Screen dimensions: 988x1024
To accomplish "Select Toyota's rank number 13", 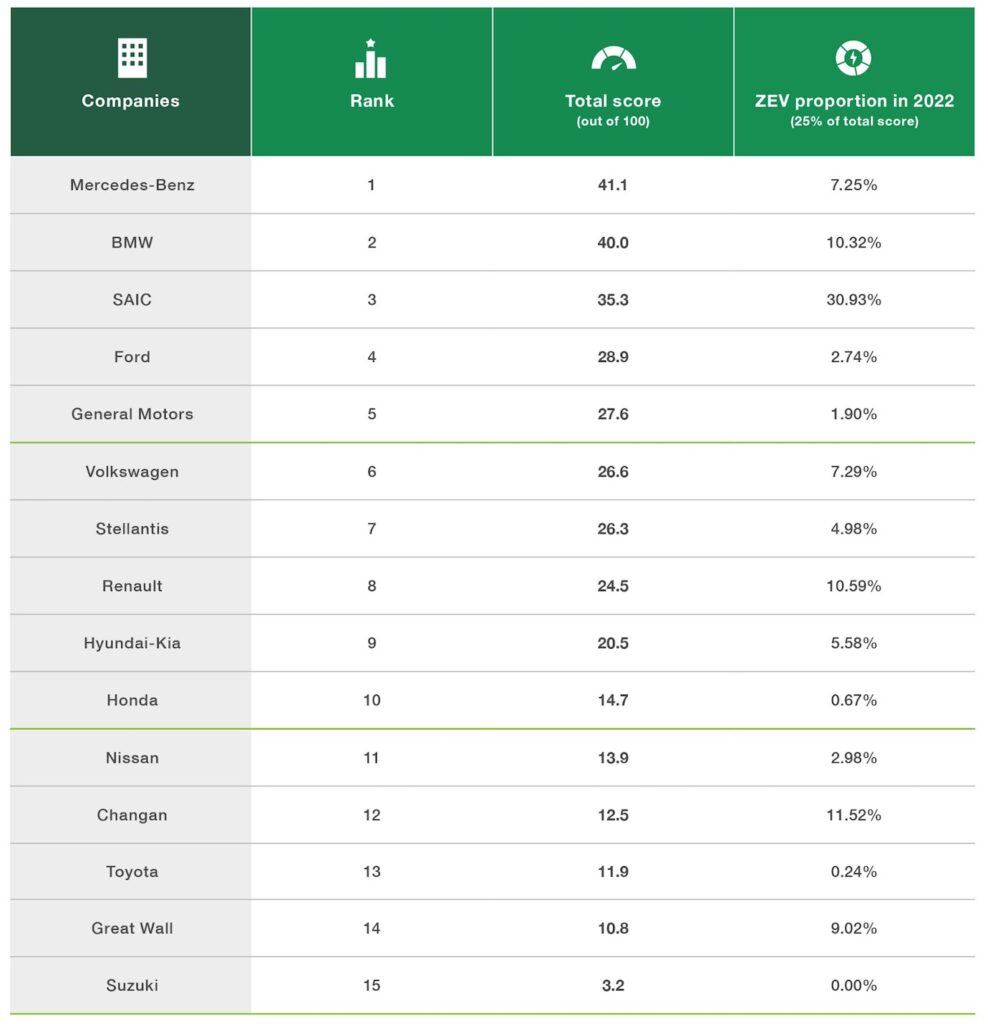I will [371, 872].
